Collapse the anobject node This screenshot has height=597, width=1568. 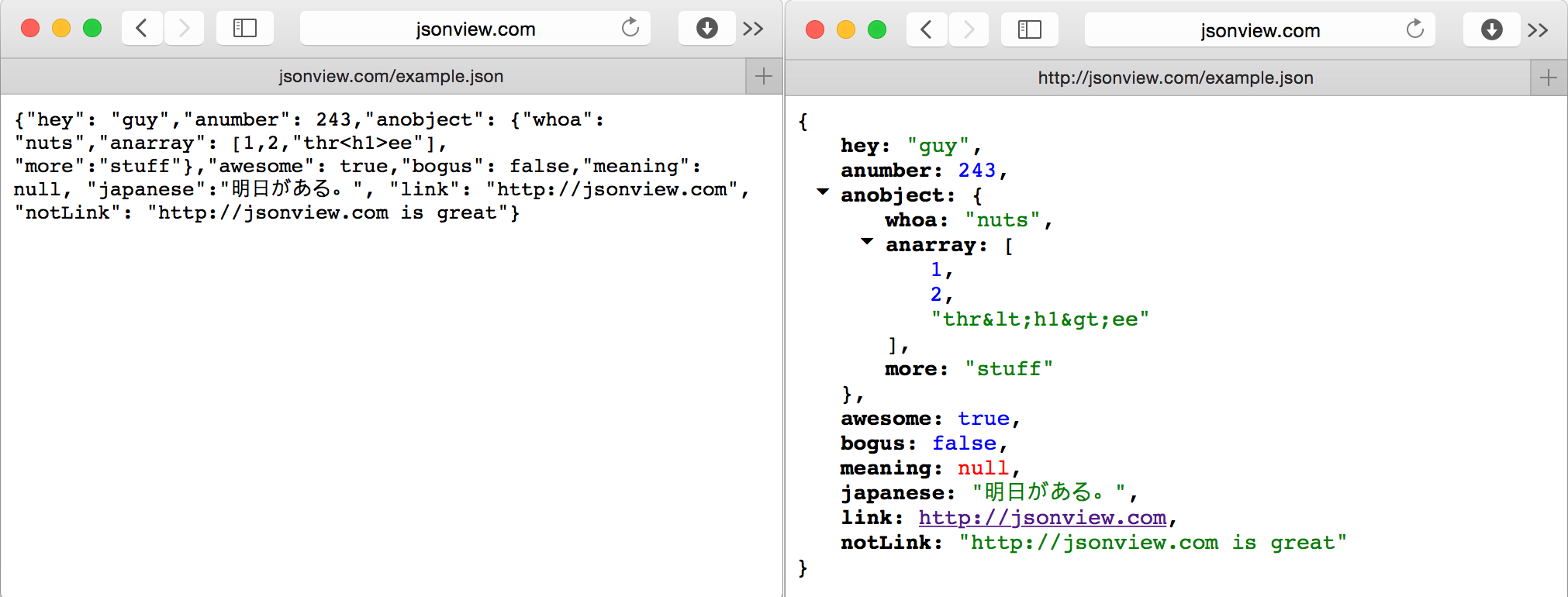(823, 192)
